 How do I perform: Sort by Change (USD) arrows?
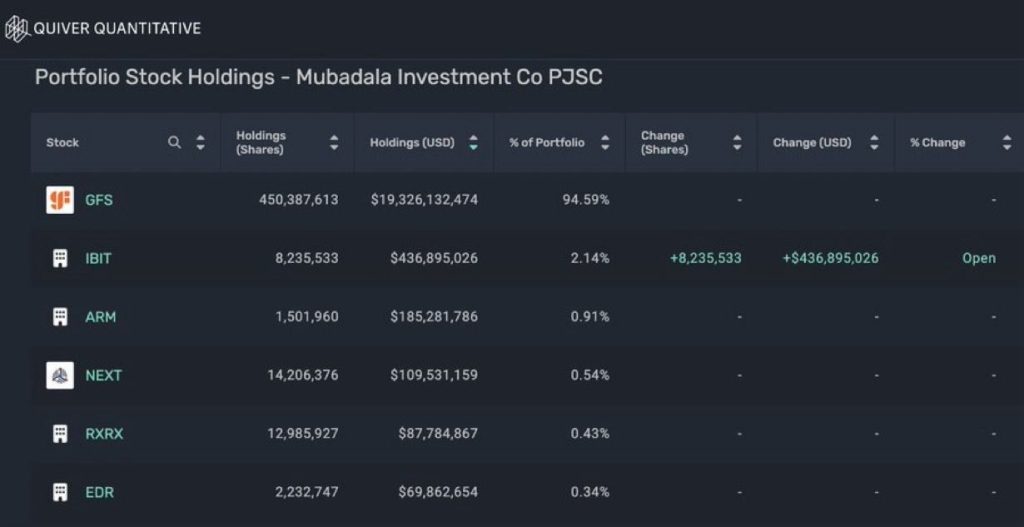pos(874,143)
